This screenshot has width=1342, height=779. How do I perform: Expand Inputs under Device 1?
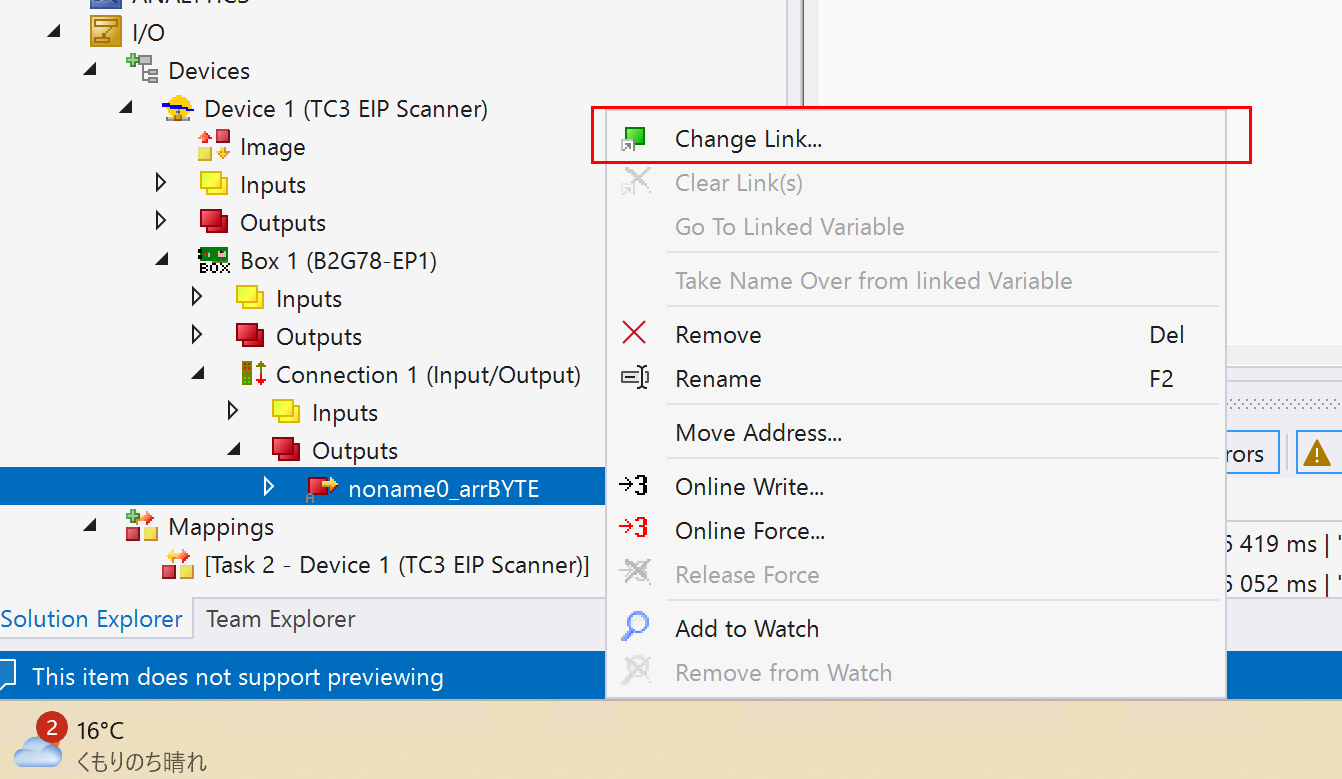click(x=161, y=184)
